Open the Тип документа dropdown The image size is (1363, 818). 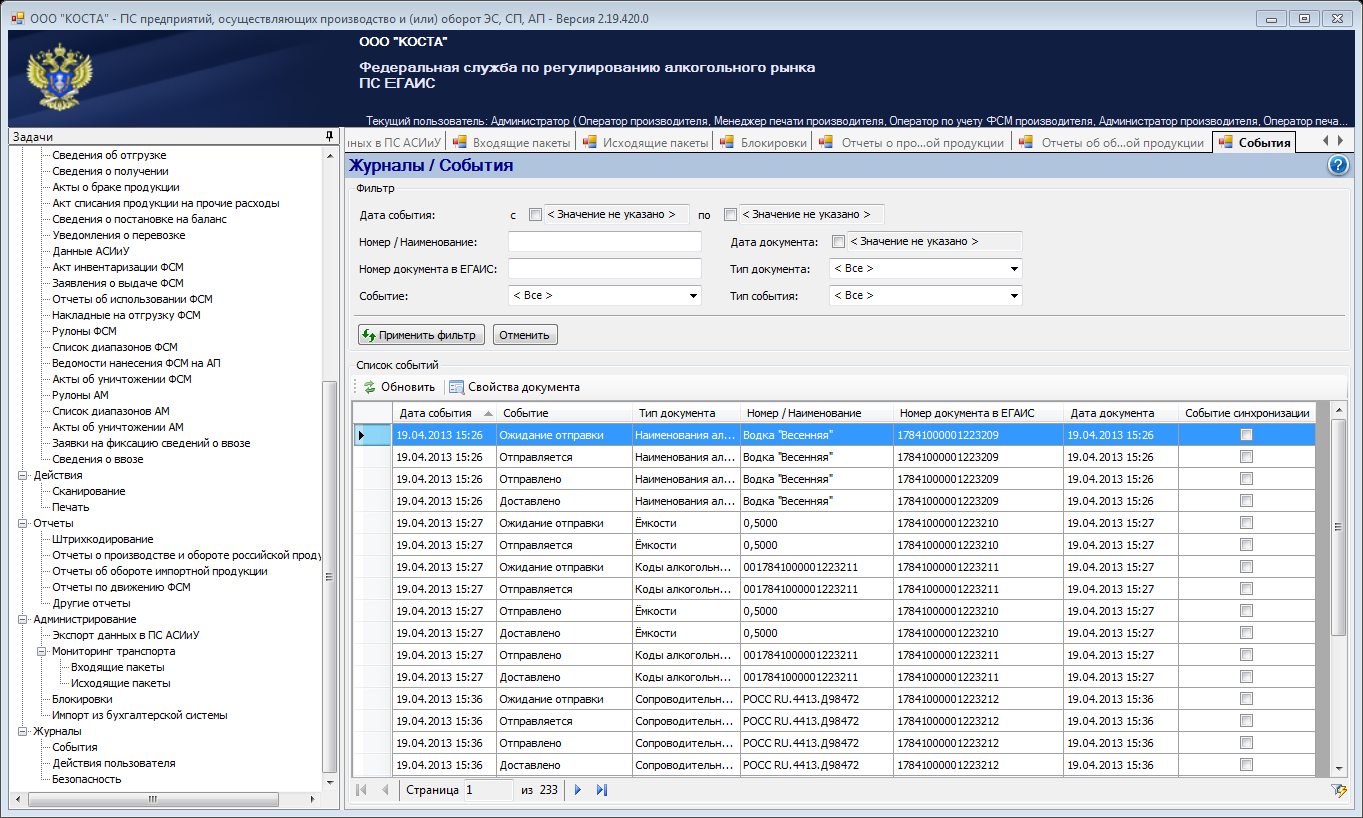[x=1014, y=269]
